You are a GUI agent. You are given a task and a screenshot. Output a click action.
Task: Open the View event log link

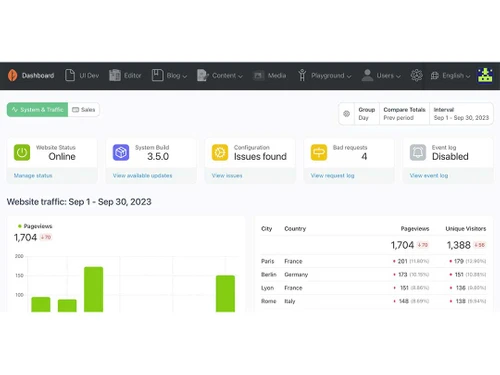click(x=429, y=175)
